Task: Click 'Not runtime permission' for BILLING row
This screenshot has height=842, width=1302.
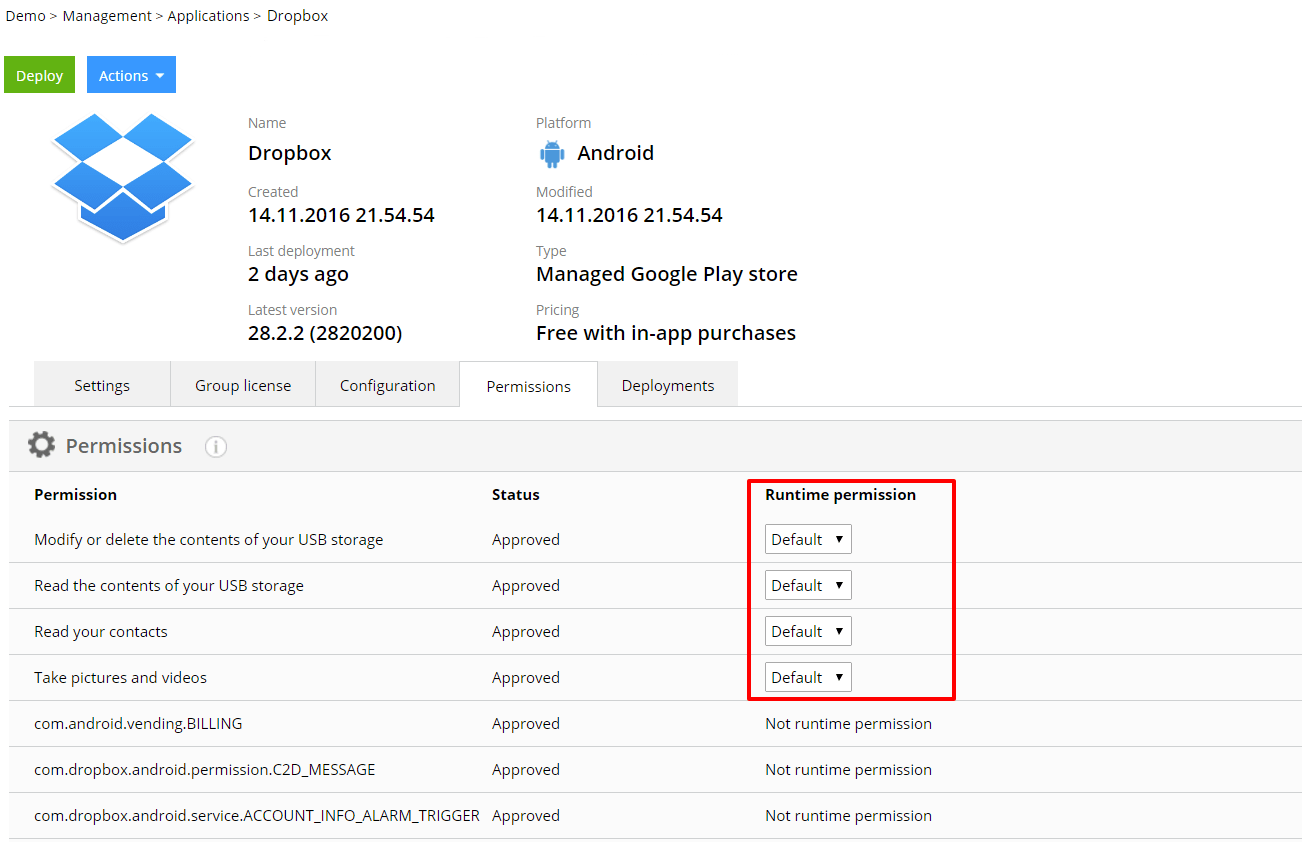Action: coord(848,723)
